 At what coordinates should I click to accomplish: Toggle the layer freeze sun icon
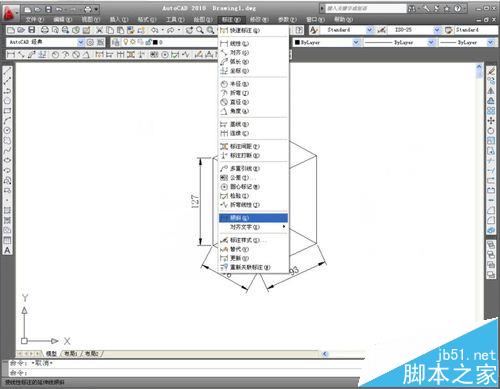point(132,42)
